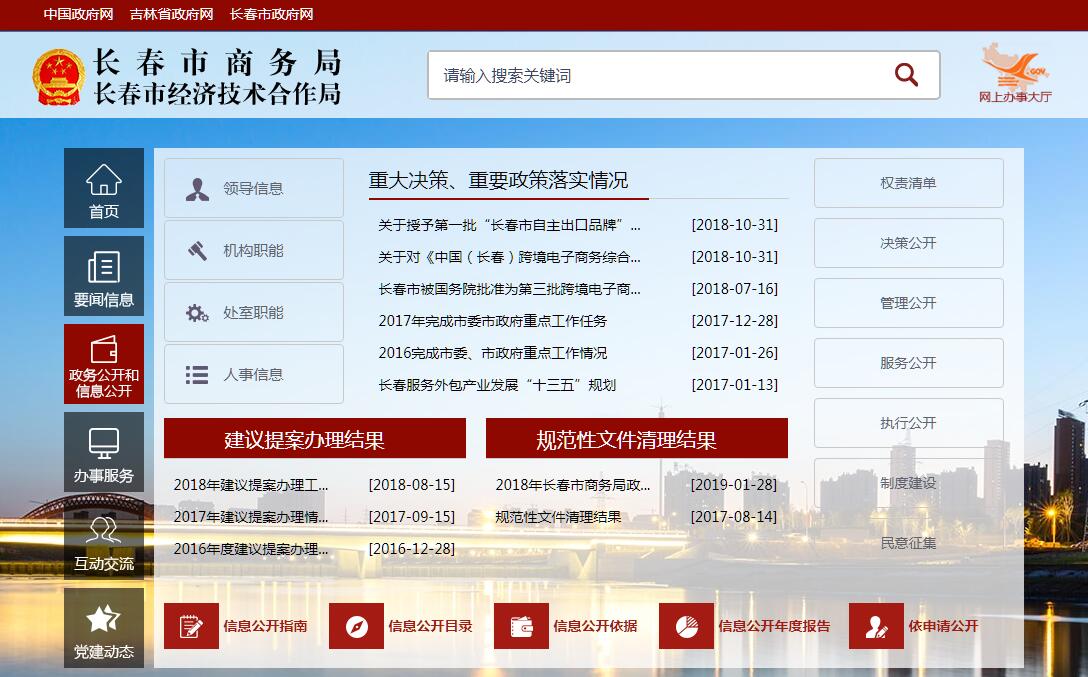1088x677 pixels.
Task: Open 要闻信息 sidebar document icon
Action: point(104,267)
